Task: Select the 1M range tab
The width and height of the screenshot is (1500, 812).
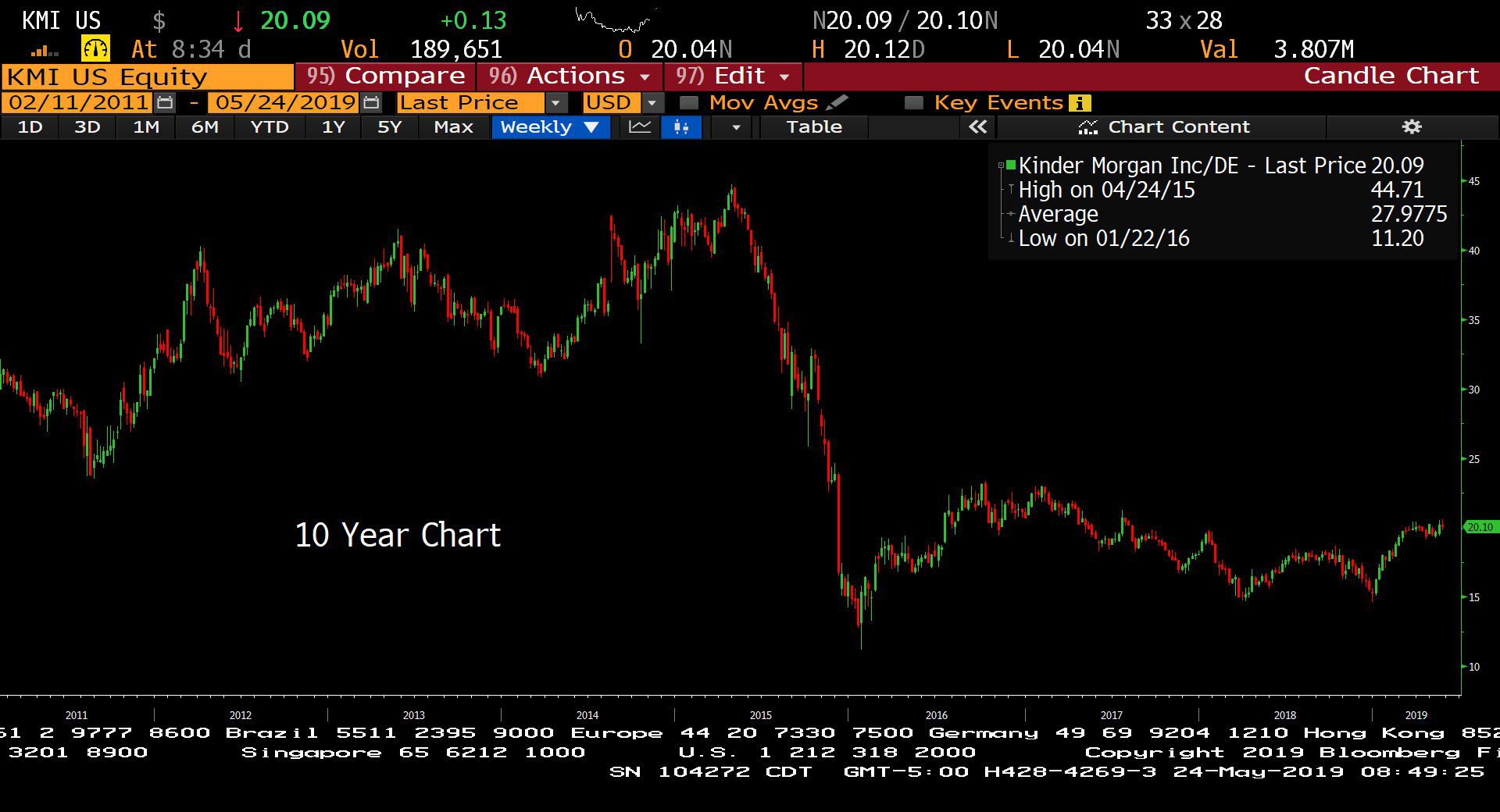Action: pyautogui.click(x=146, y=127)
